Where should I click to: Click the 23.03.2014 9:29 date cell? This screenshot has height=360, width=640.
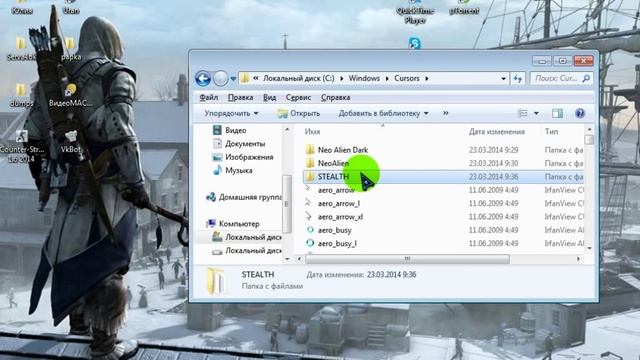(x=493, y=150)
